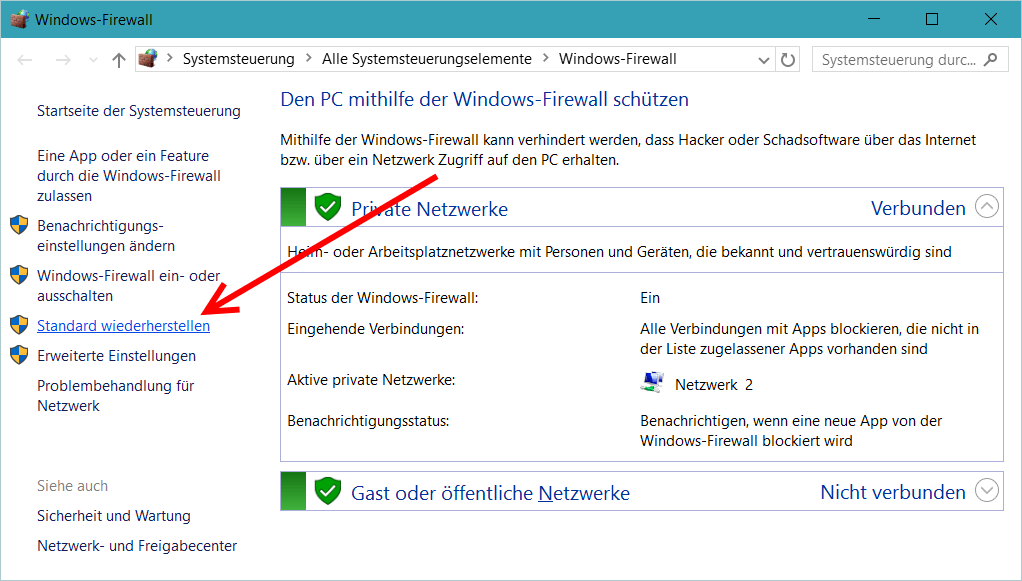Click the refresh button beside address bar

[x=788, y=60]
